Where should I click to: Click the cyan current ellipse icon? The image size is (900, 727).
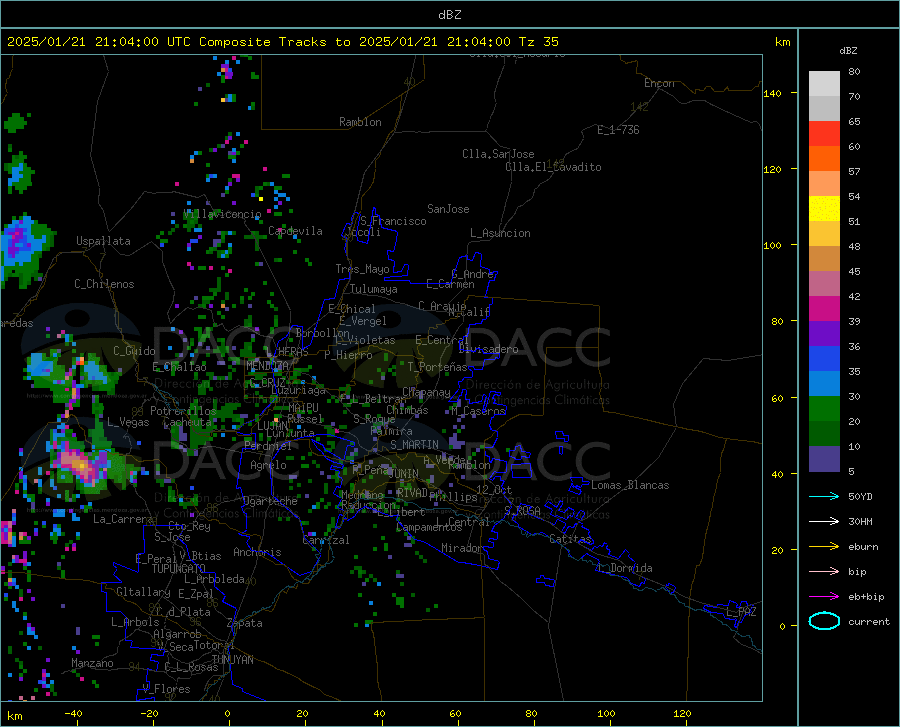(x=824, y=621)
